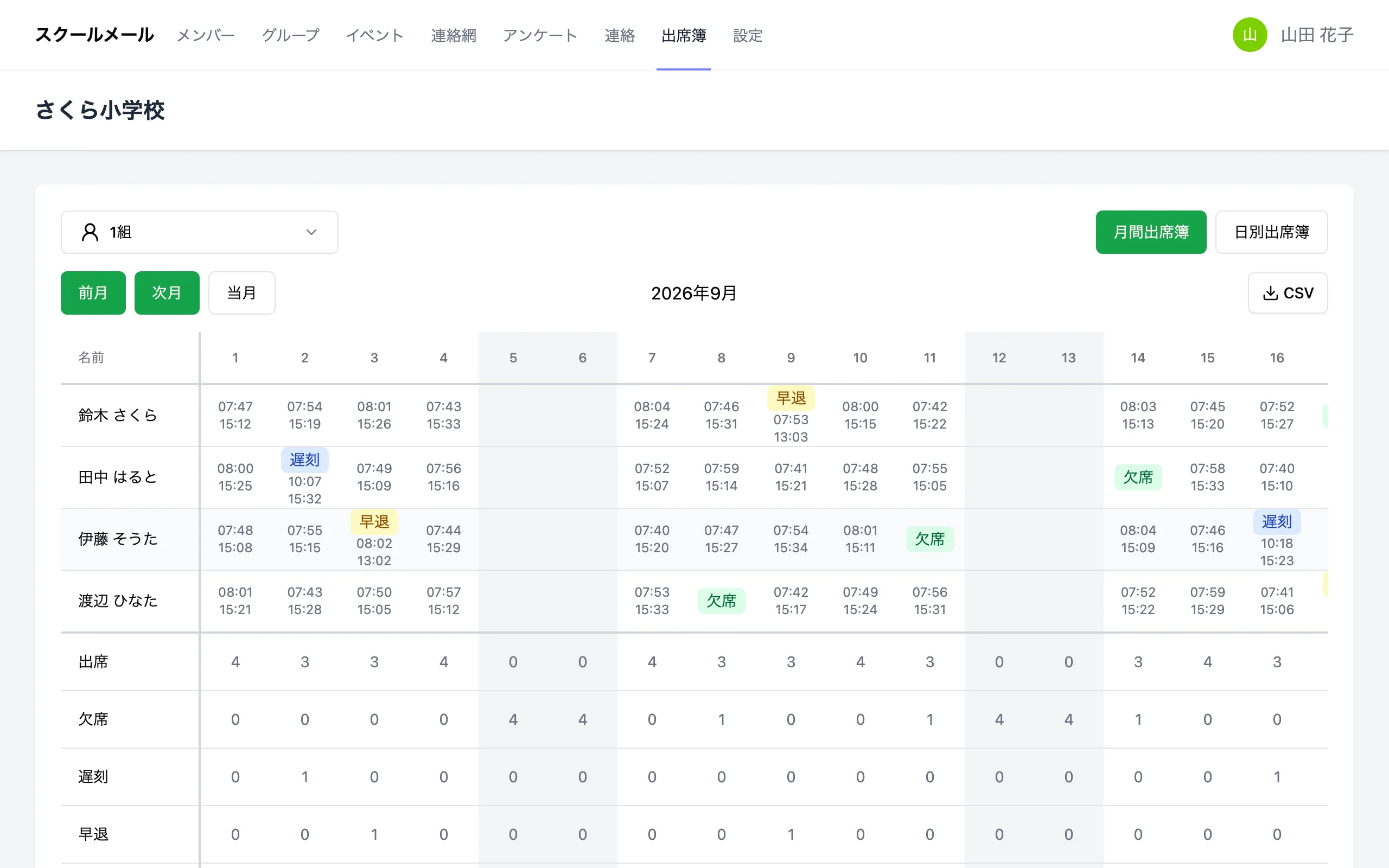Select the 渡辺 ひなた name row
This screenshot has width=1389, height=868.
click(118, 601)
